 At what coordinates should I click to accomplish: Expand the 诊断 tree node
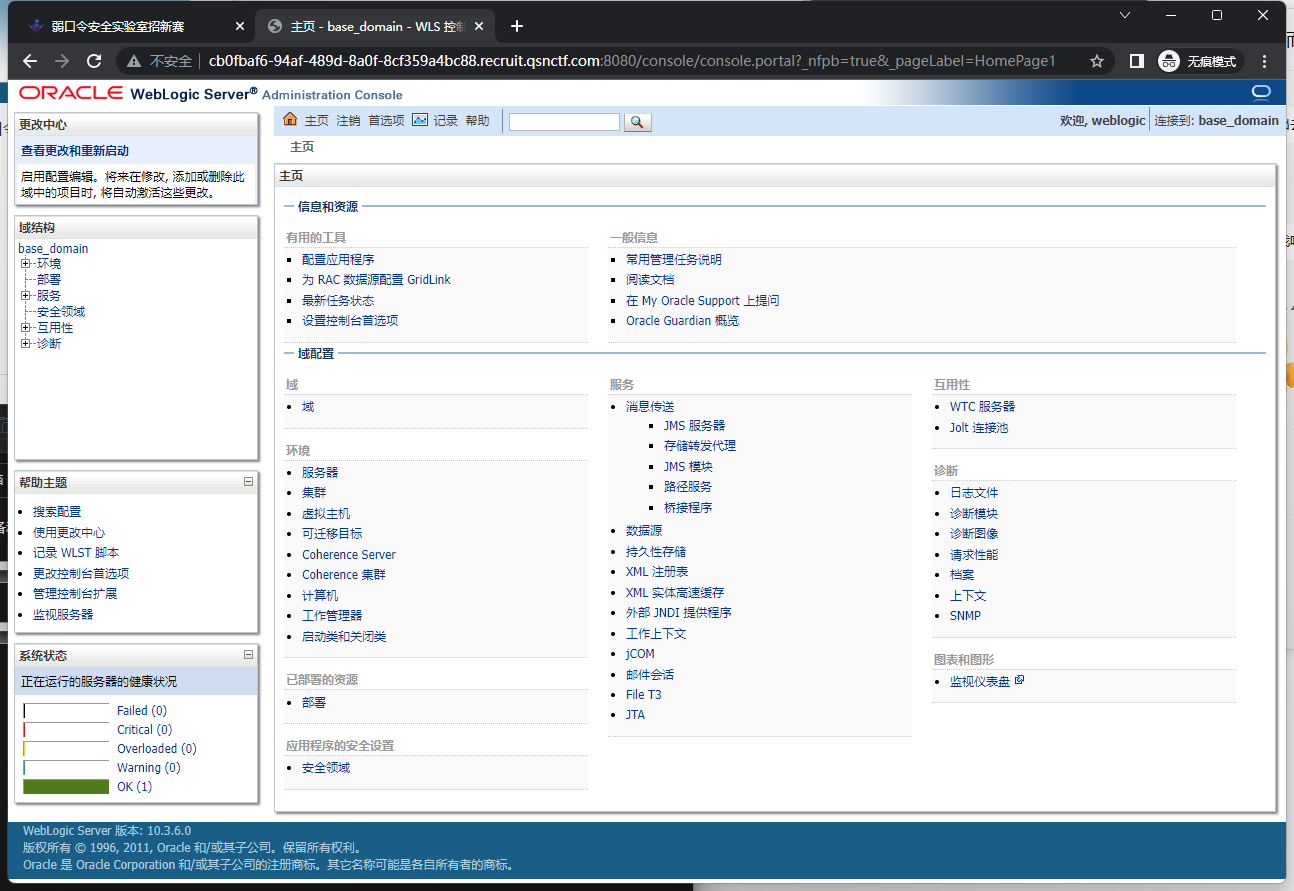[x=25, y=343]
